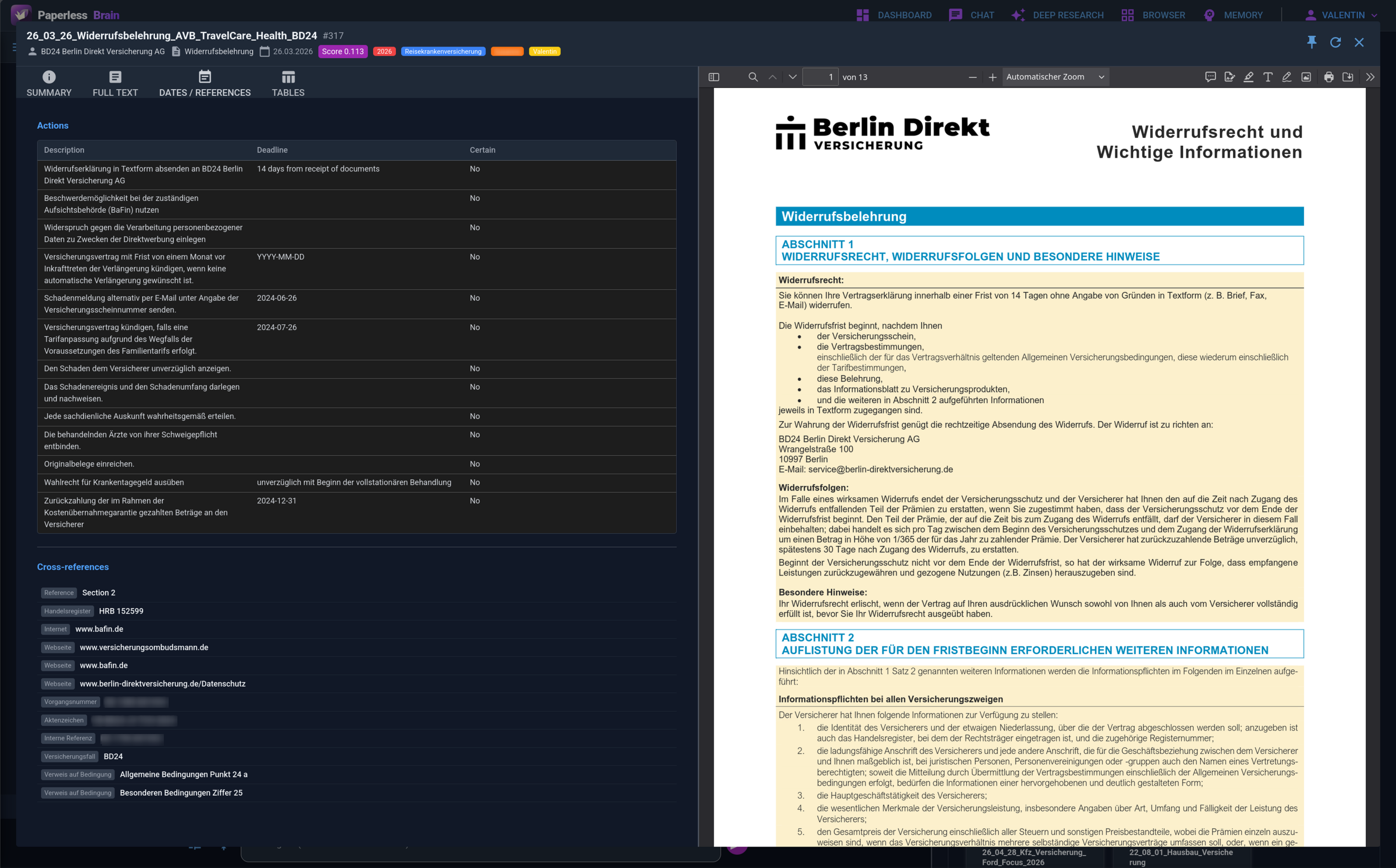Go to previous PDF page
Viewport: 1396px width, 868px height.
773,77
